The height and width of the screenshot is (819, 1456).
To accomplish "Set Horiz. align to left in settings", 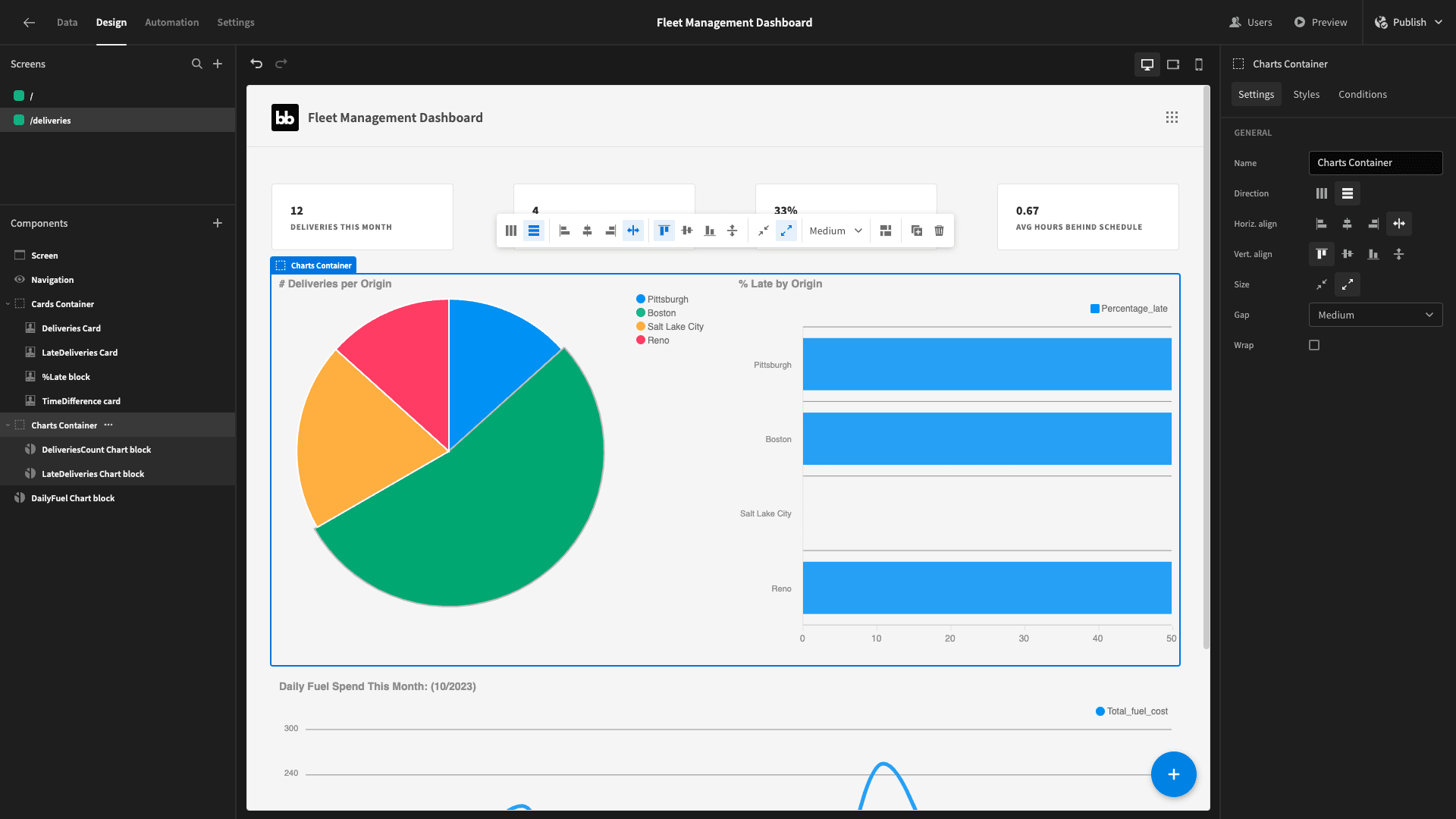I will (x=1322, y=224).
